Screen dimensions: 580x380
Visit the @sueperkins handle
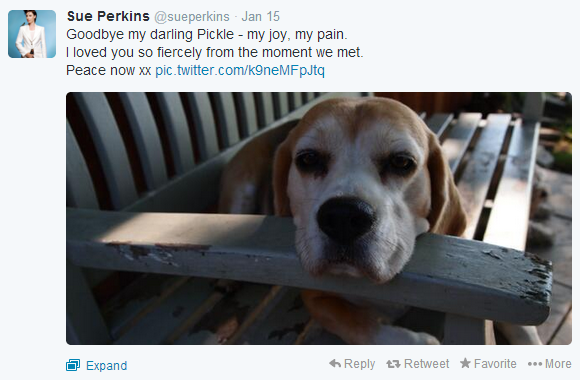[192, 17]
